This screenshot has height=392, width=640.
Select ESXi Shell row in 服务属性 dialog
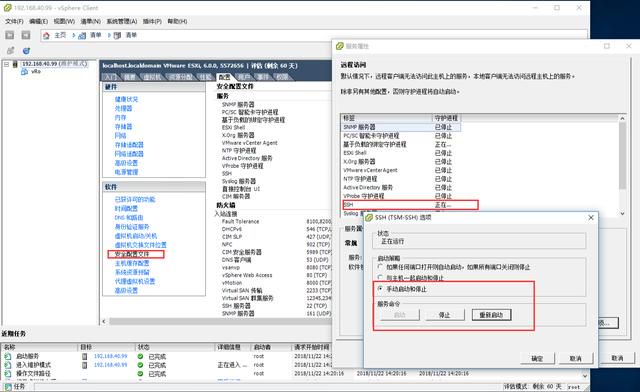coord(401,153)
